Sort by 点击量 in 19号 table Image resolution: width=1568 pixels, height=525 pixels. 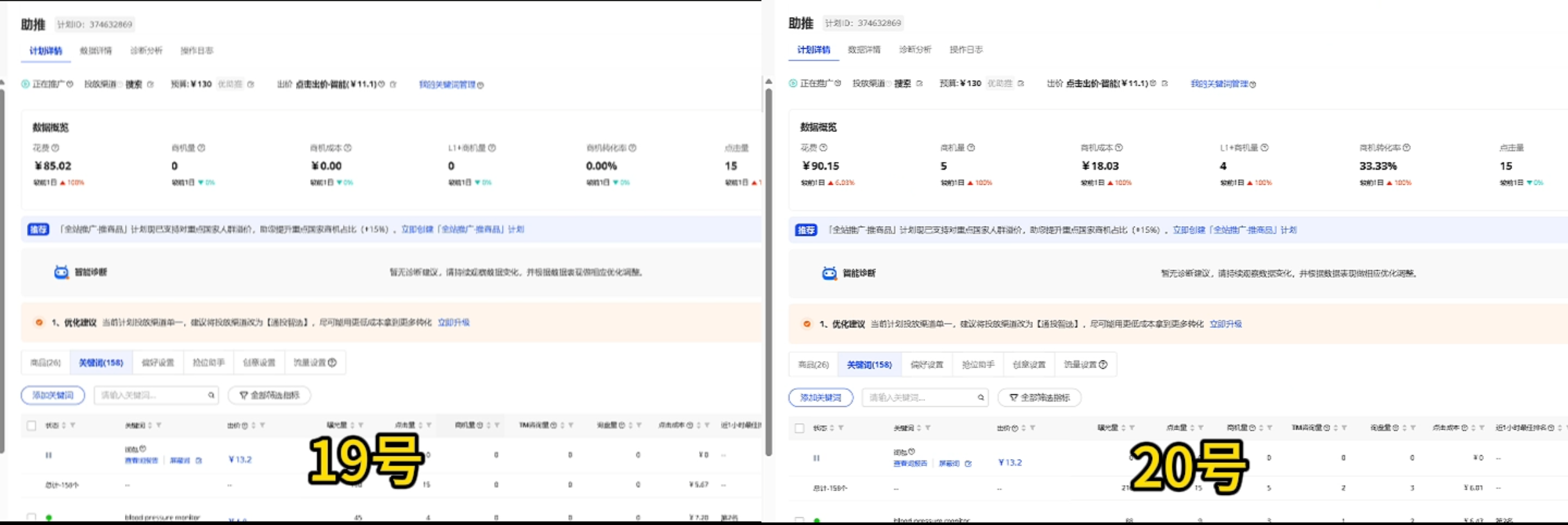[420, 425]
